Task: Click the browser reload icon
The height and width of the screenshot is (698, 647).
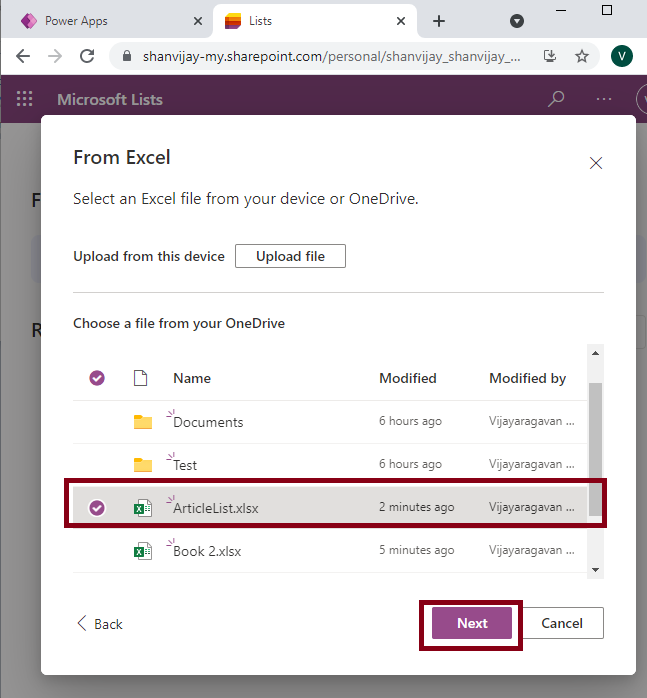Action: tap(87, 56)
